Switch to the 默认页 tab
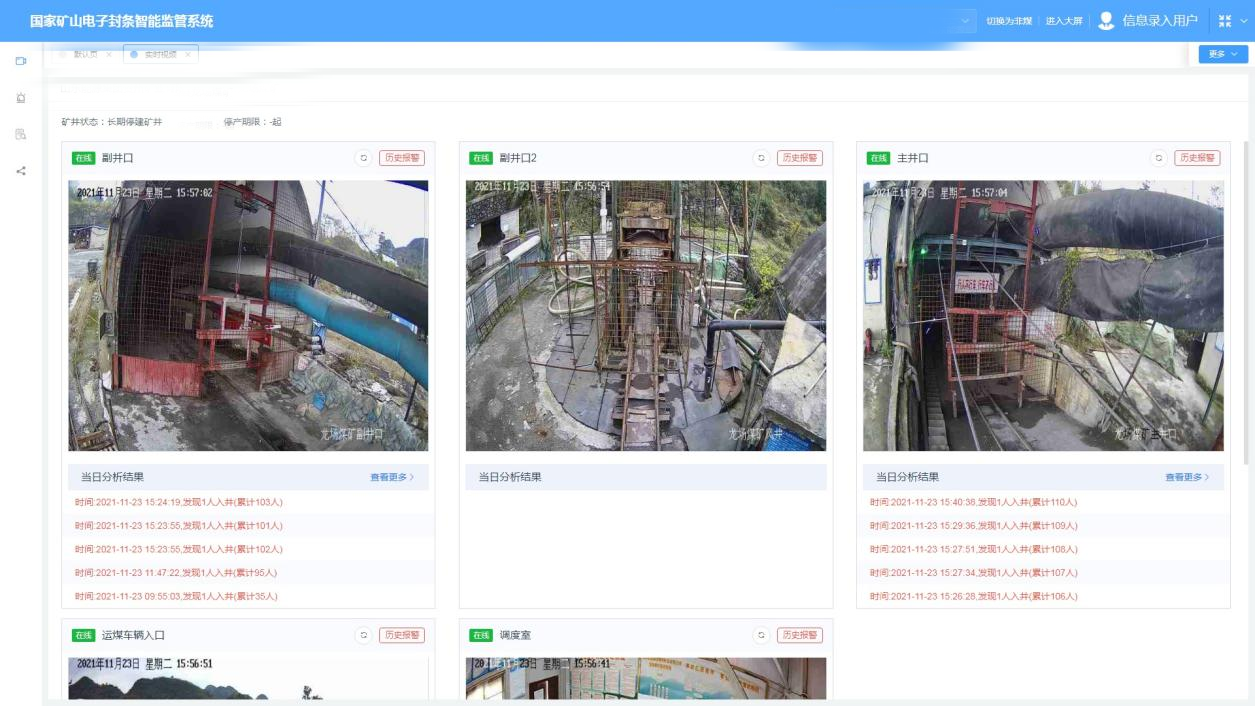The height and width of the screenshot is (706, 1255). pos(84,54)
